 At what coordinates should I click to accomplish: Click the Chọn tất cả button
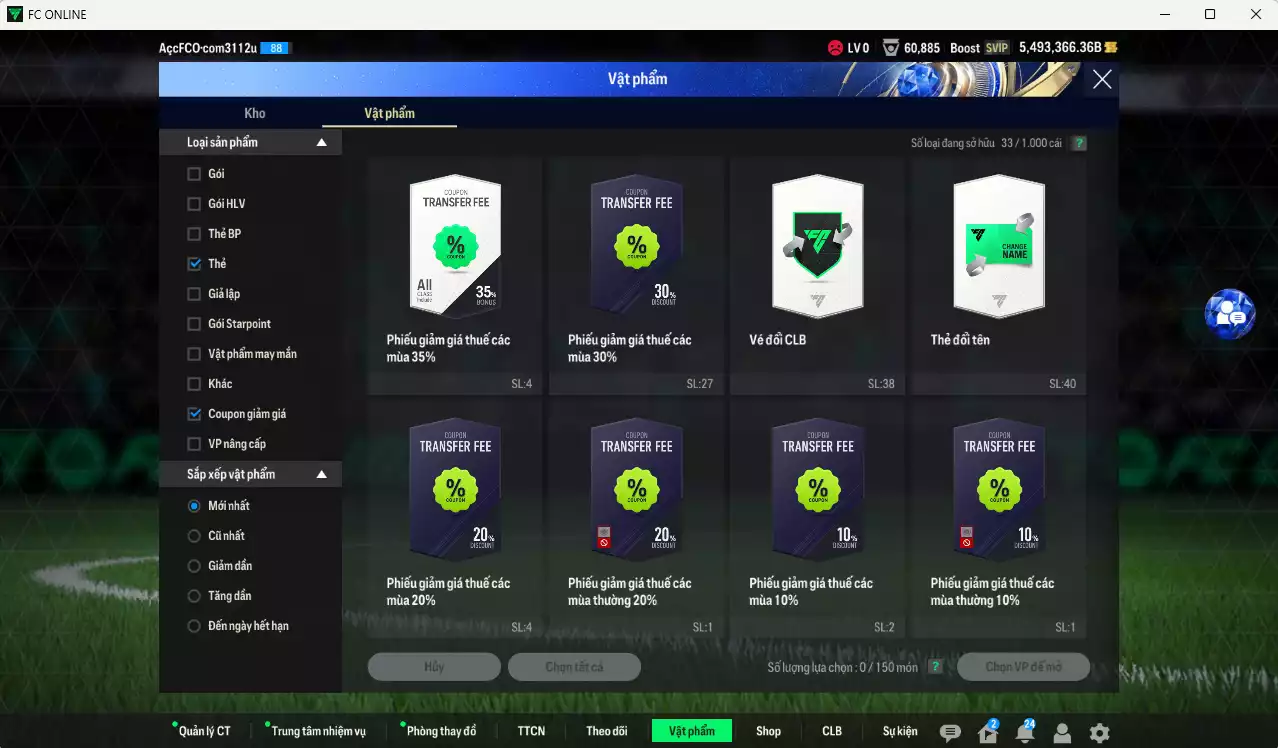point(574,667)
